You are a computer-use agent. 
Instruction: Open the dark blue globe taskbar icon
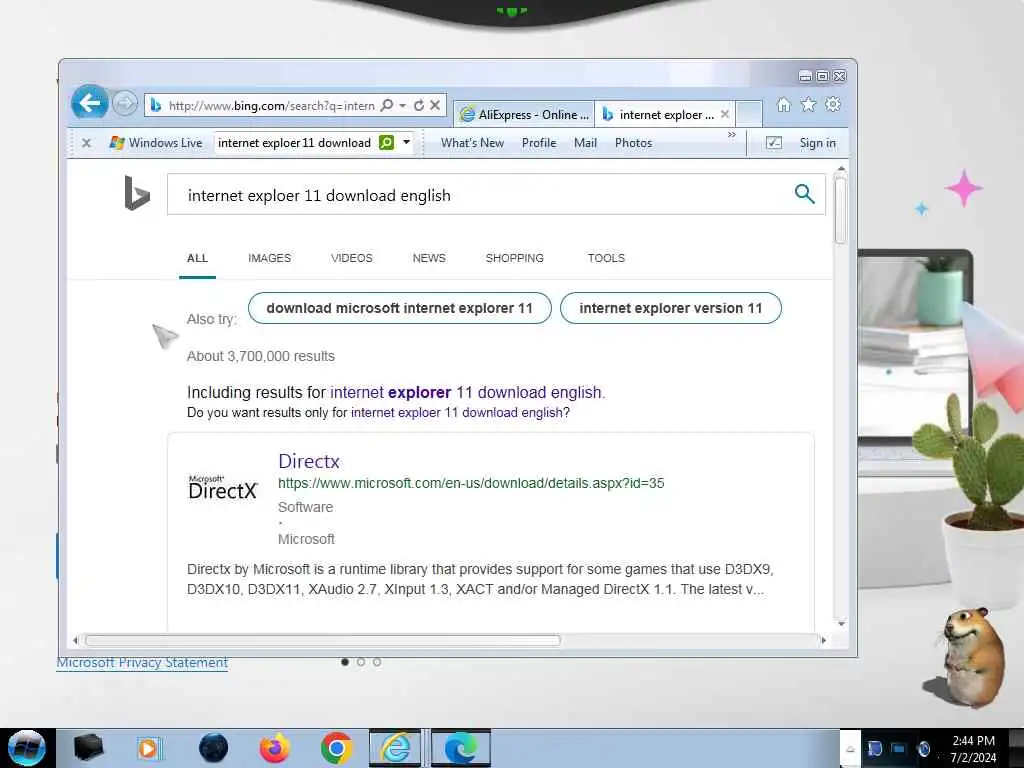214,748
